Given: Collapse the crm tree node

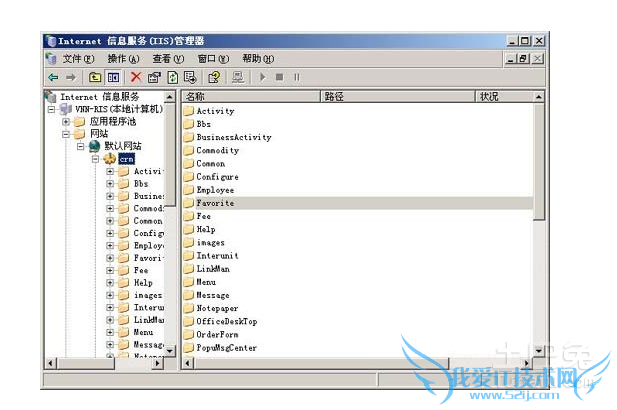Looking at the screenshot, I should coord(95,159).
